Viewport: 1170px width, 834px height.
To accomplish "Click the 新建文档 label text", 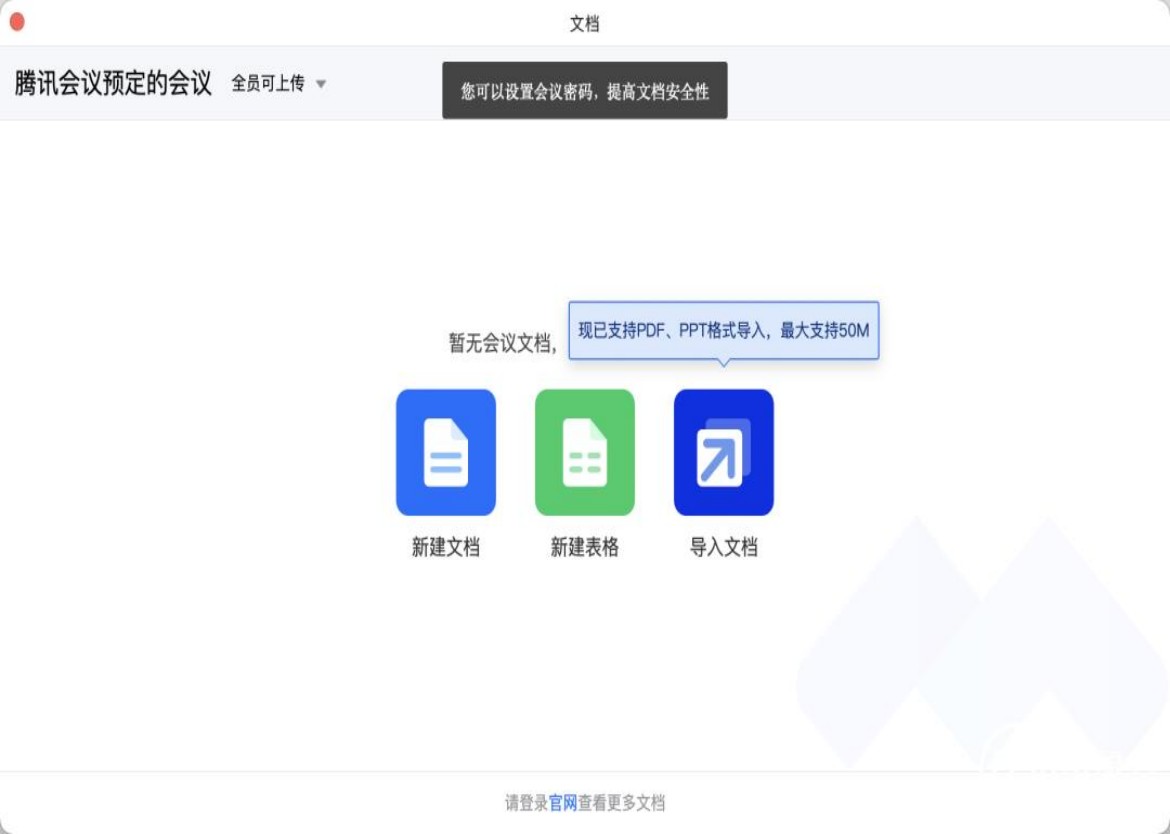I will click(446, 549).
